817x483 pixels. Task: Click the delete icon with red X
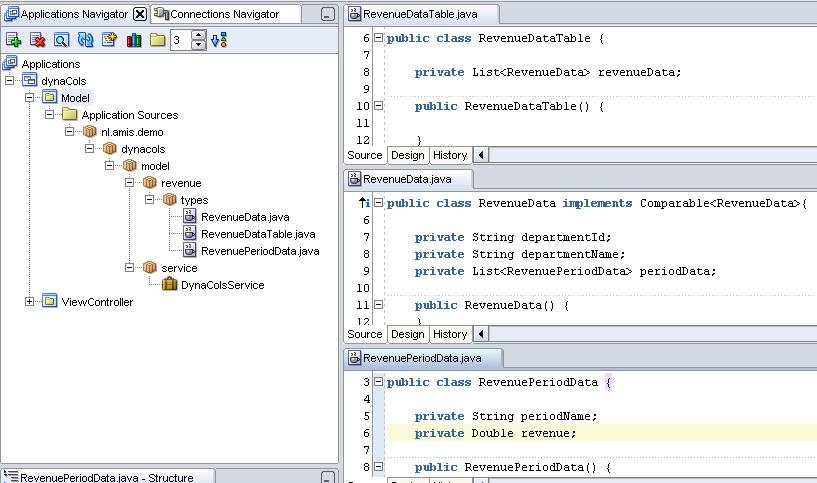37,40
